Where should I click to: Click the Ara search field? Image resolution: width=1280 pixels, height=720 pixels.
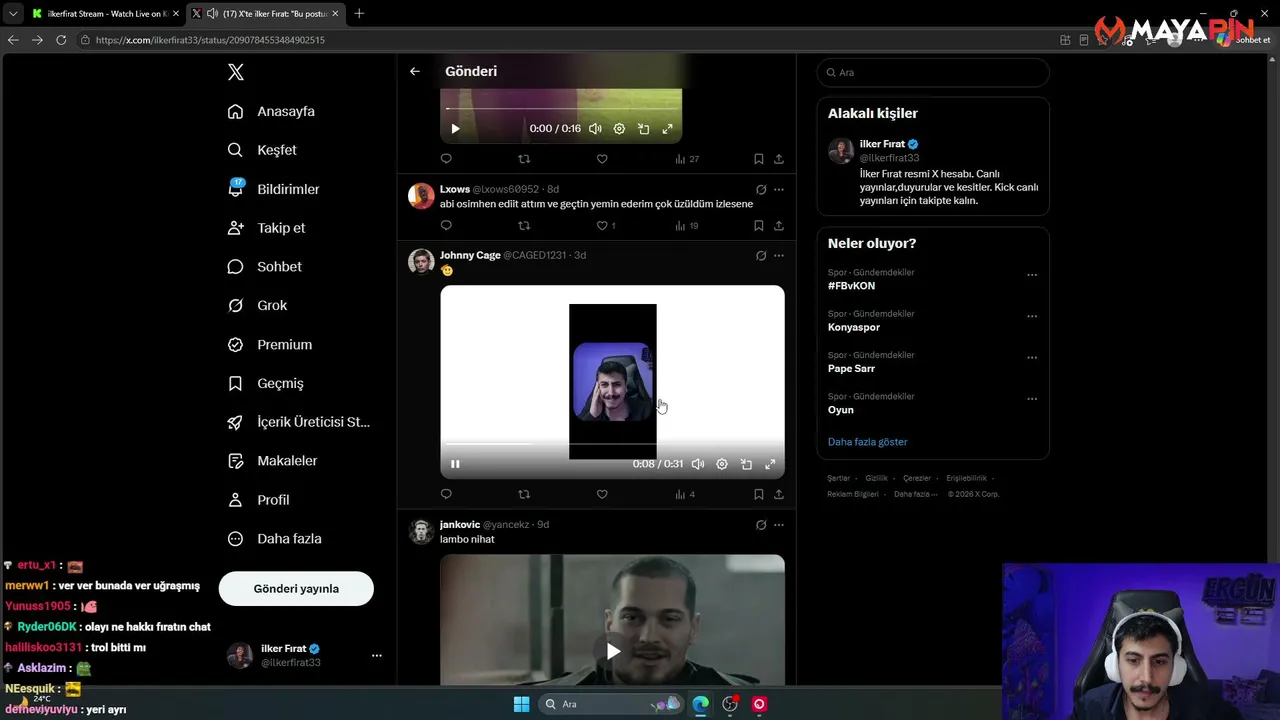933,73
